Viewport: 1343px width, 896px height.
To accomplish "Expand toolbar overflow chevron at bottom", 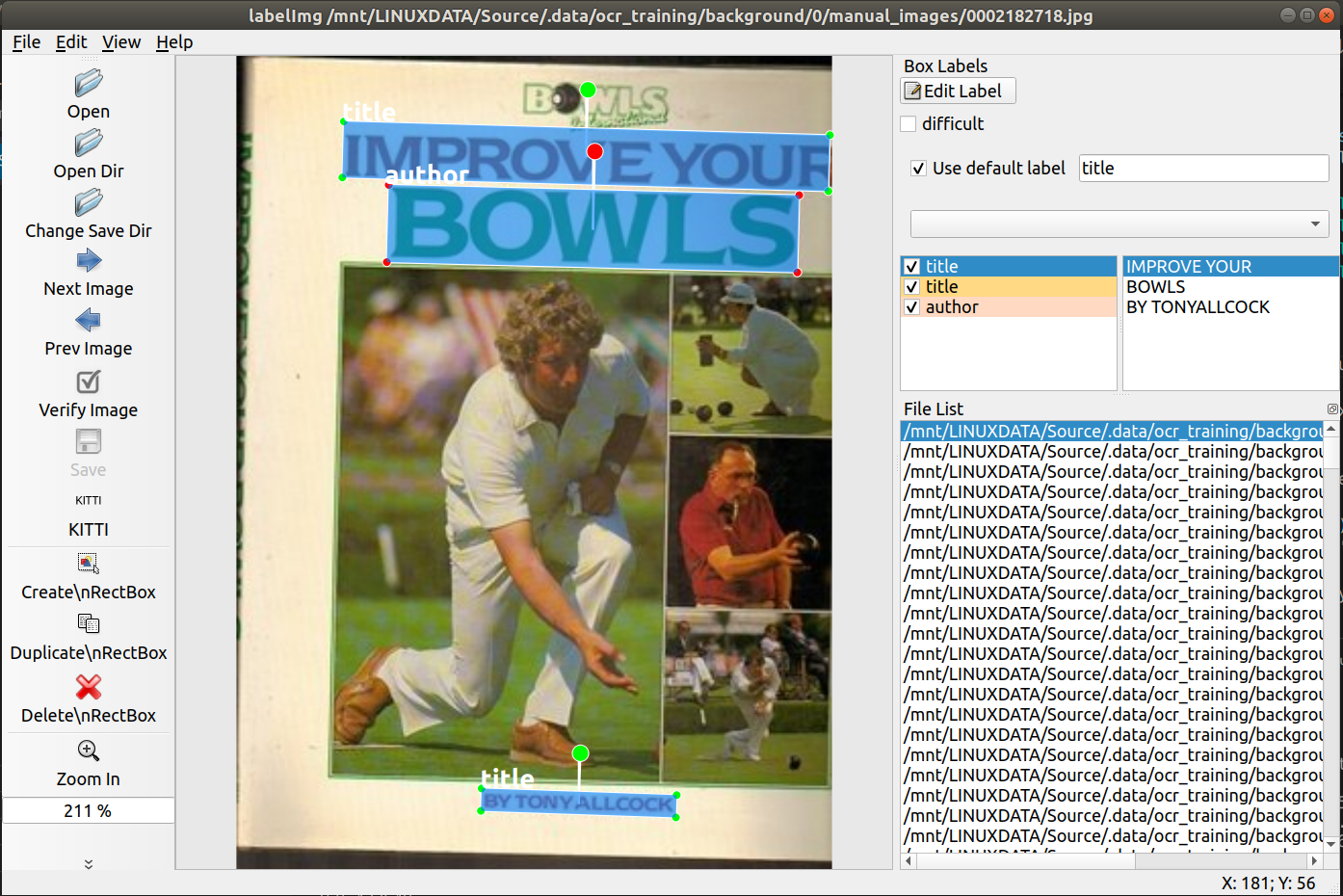I will click(x=89, y=864).
